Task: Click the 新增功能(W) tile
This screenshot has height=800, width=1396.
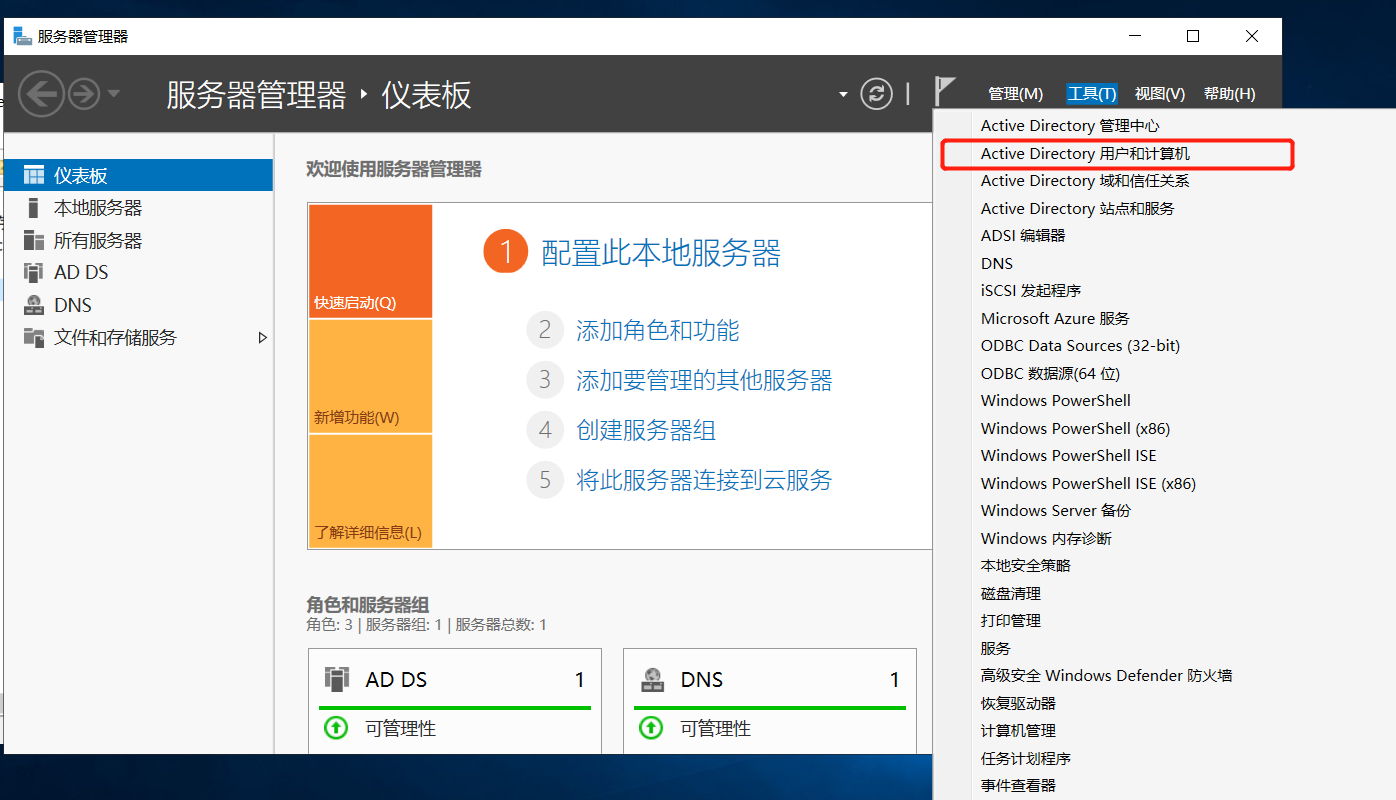Action: tap(370, 377)
